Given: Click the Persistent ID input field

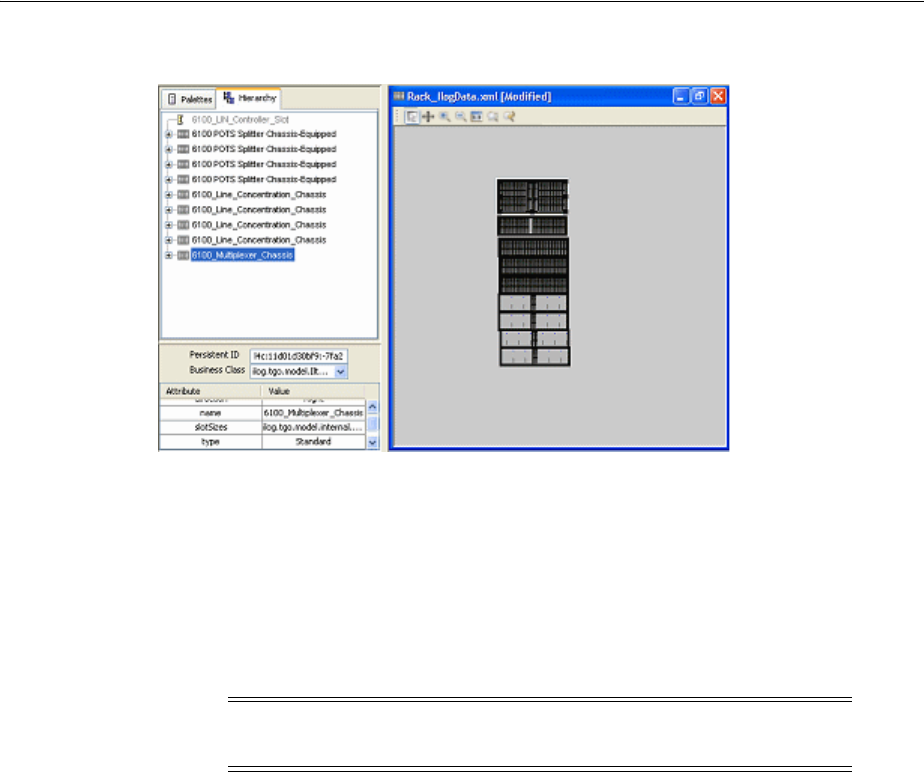Looking at the screenshot, I should pyautogui.click(x=299, y=356).
